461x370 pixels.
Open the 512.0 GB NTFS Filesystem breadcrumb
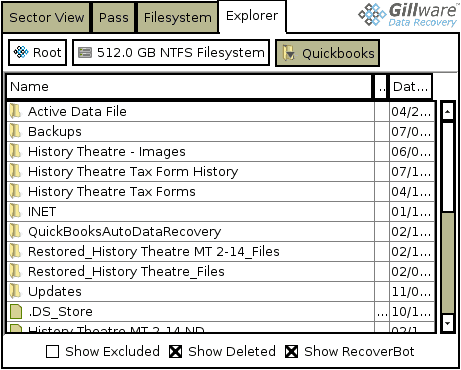(x=171, y=53)
